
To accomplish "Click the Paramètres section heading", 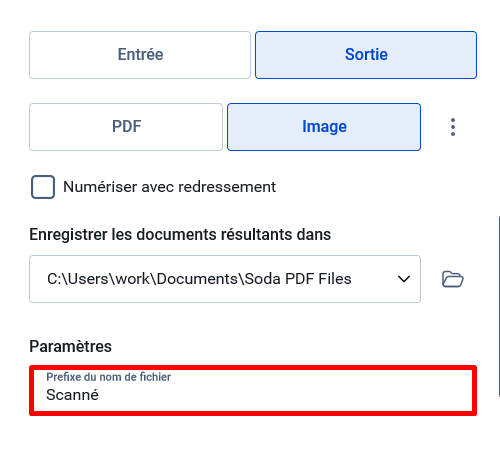I will 70,346.
